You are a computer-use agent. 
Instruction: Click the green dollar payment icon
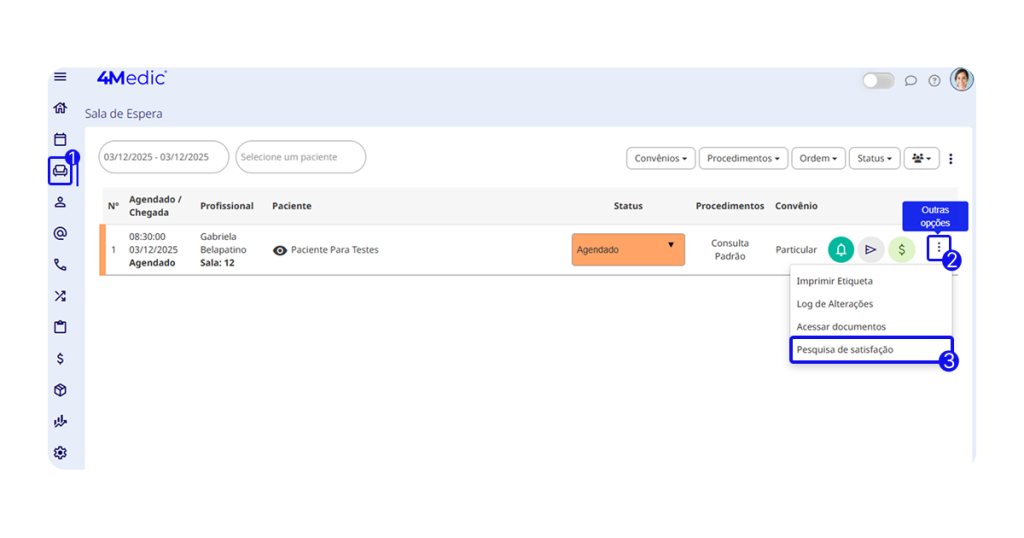901,250
